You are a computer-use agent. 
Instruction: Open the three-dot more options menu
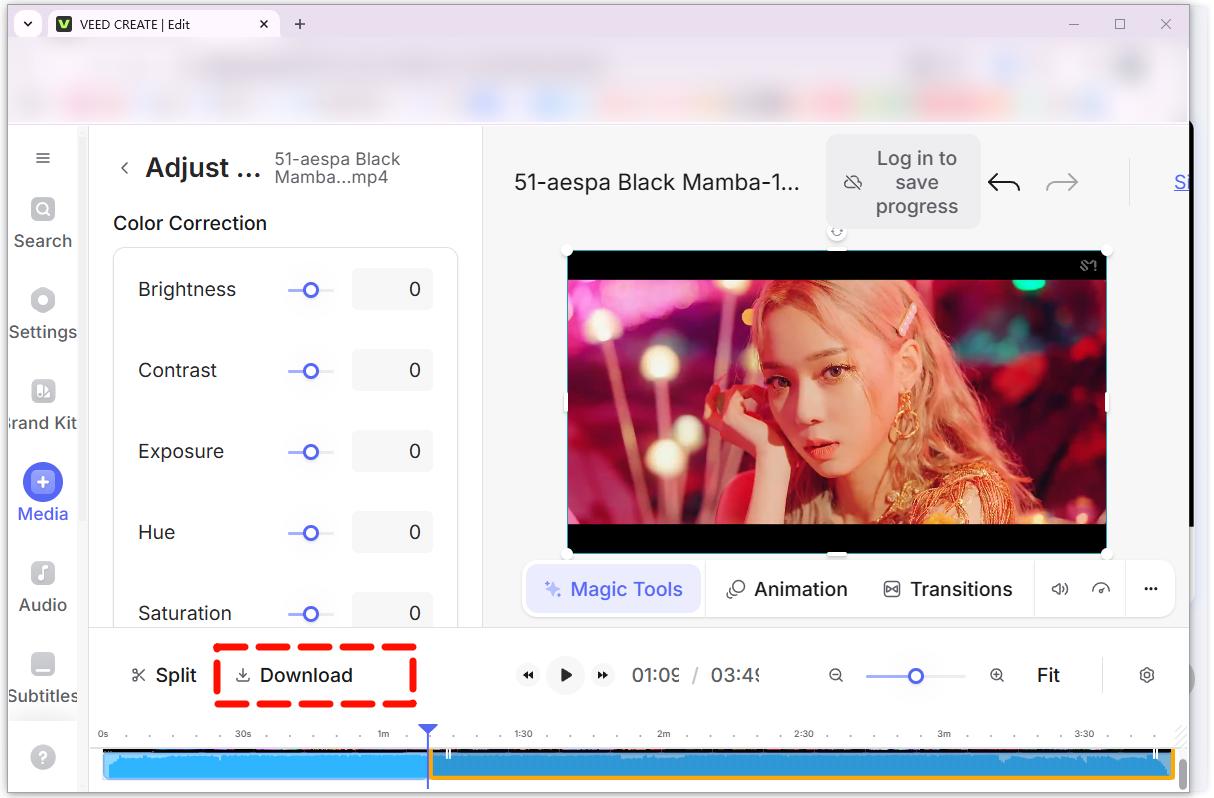tap(1150, 589)
